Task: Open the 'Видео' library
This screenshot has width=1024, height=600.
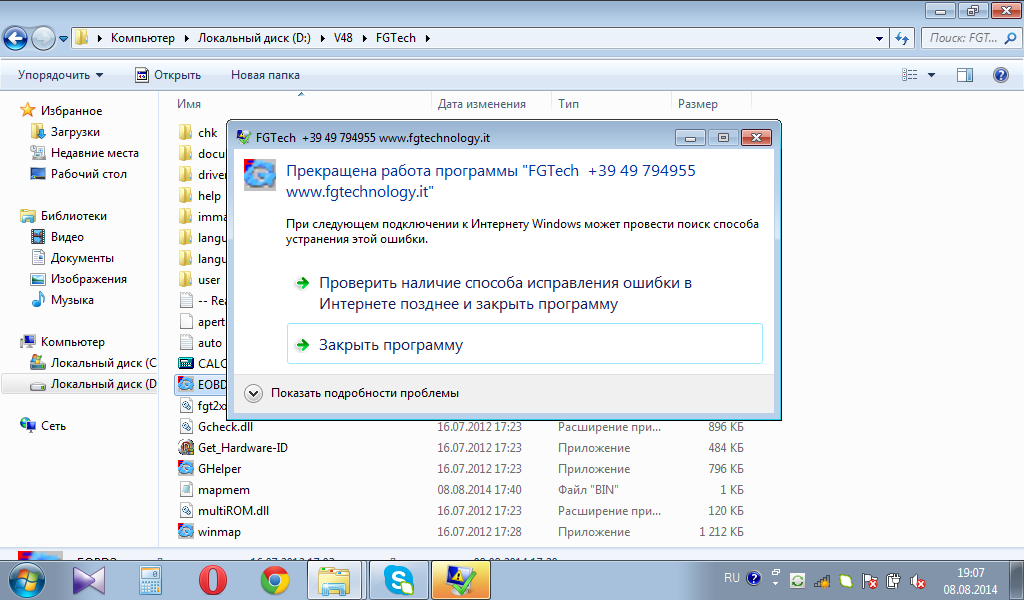Action: [67, 237]
